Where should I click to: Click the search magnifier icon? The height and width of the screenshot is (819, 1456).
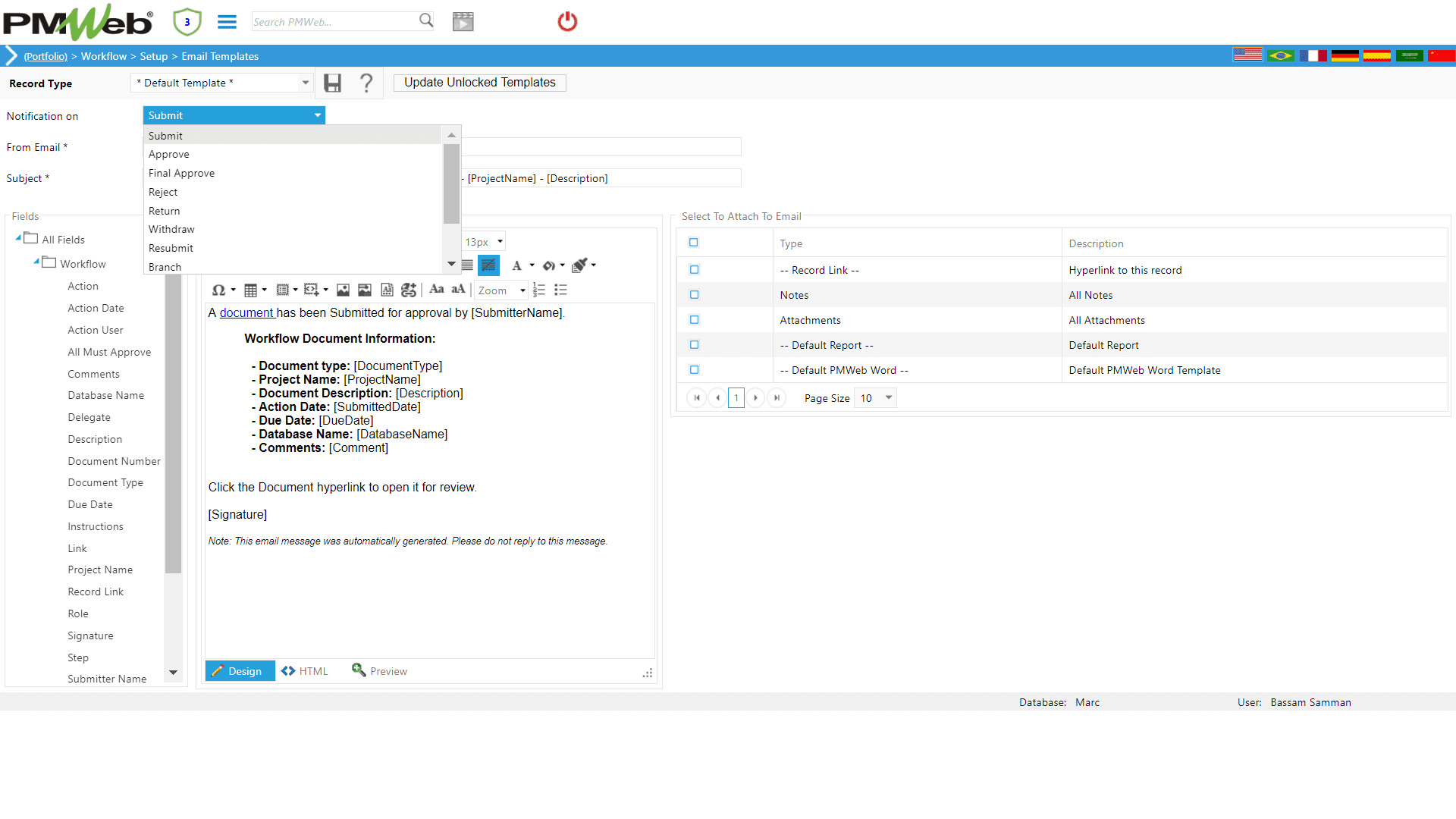(425, 21)
